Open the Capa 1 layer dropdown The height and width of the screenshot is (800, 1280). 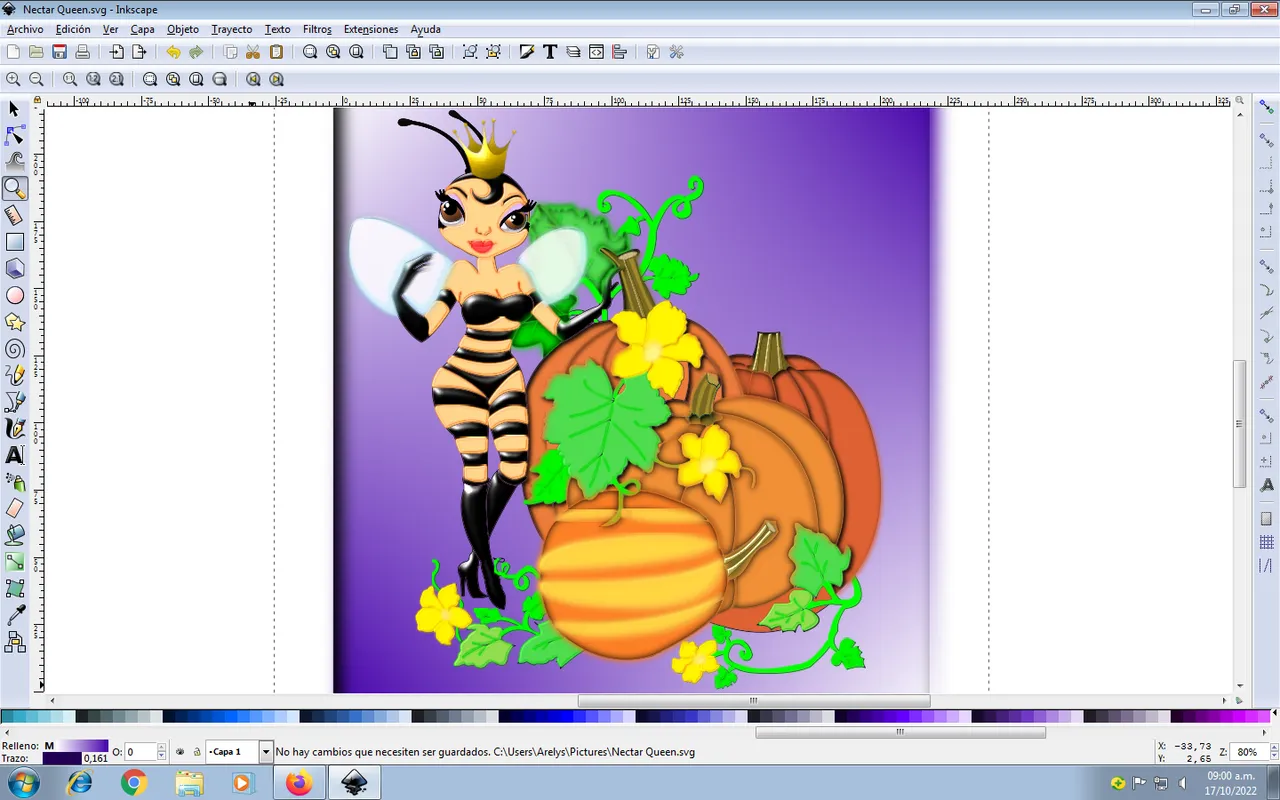[x=266, y=752]
